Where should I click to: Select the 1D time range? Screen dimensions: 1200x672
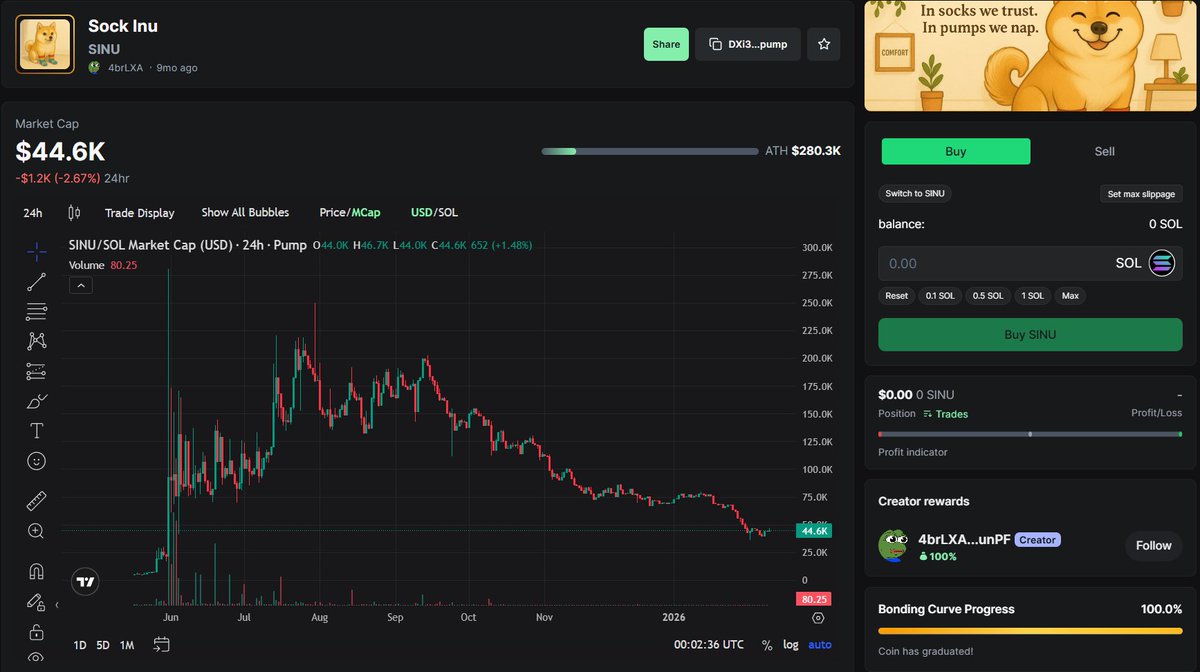pos(80,645)
